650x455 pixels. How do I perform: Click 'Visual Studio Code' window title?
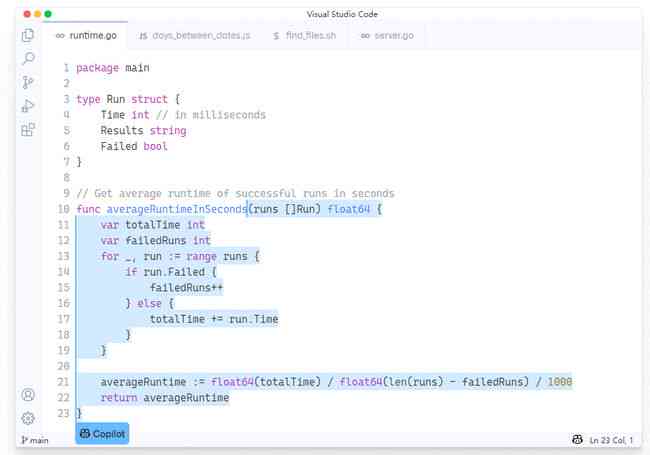[x=342, y=14]
